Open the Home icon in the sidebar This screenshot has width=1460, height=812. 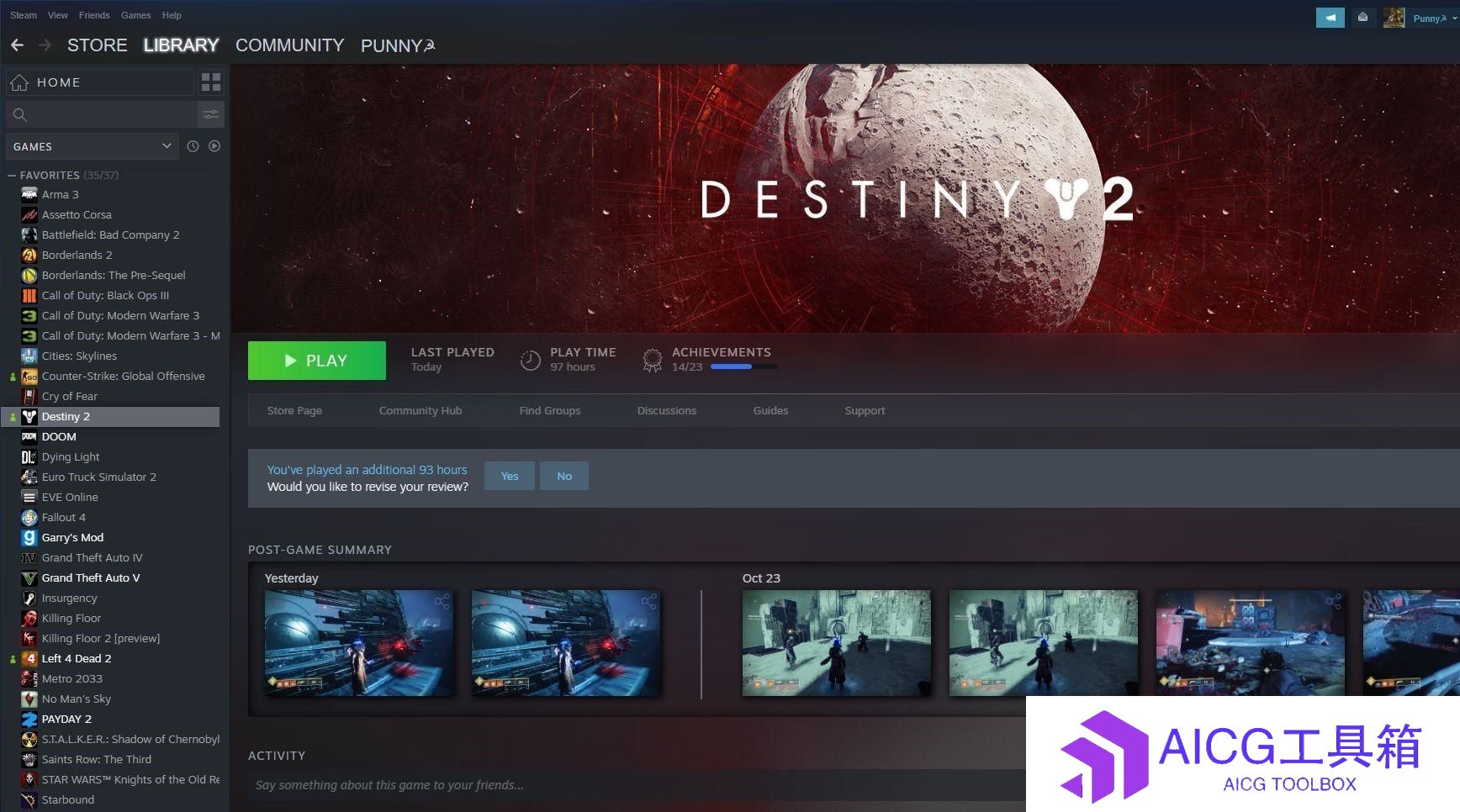(20, 82)
